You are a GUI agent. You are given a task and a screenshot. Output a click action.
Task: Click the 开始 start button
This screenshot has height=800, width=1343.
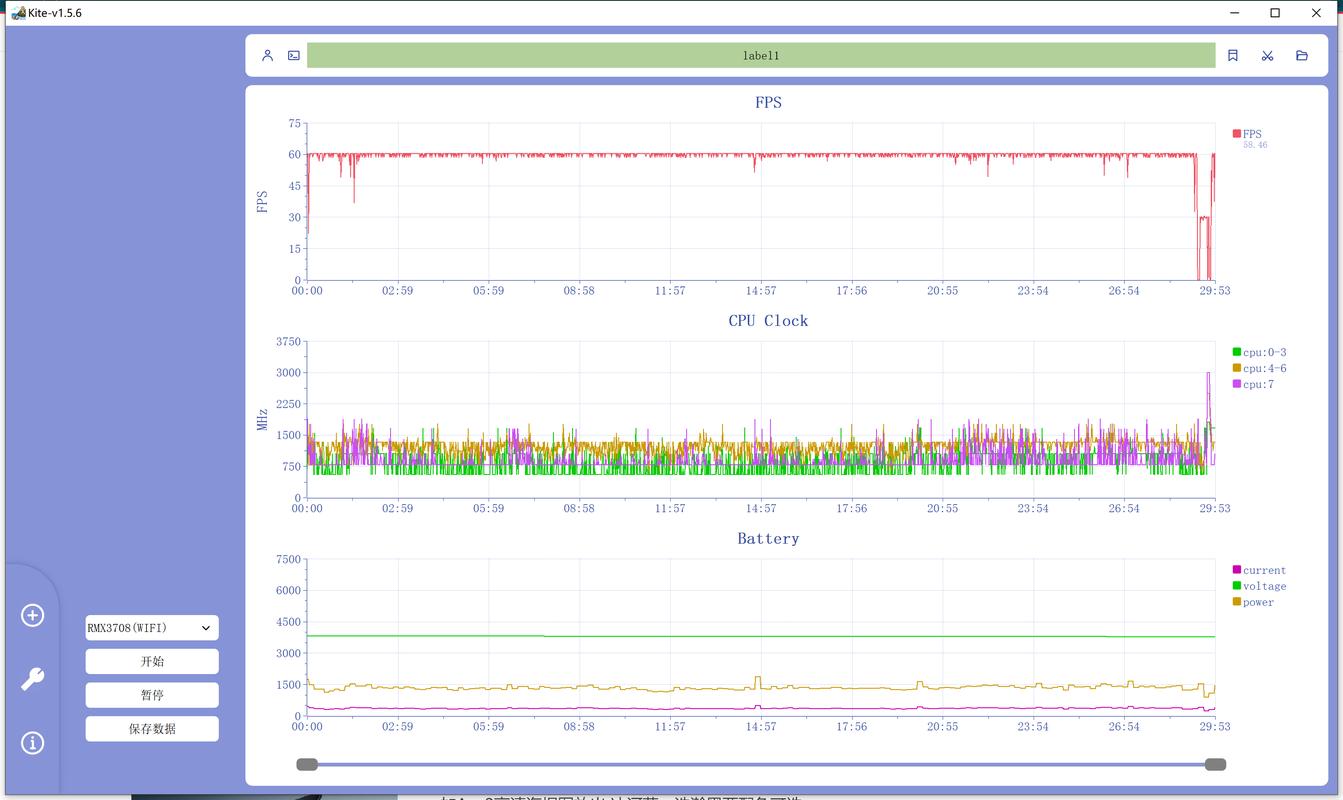tap(152, 662)
